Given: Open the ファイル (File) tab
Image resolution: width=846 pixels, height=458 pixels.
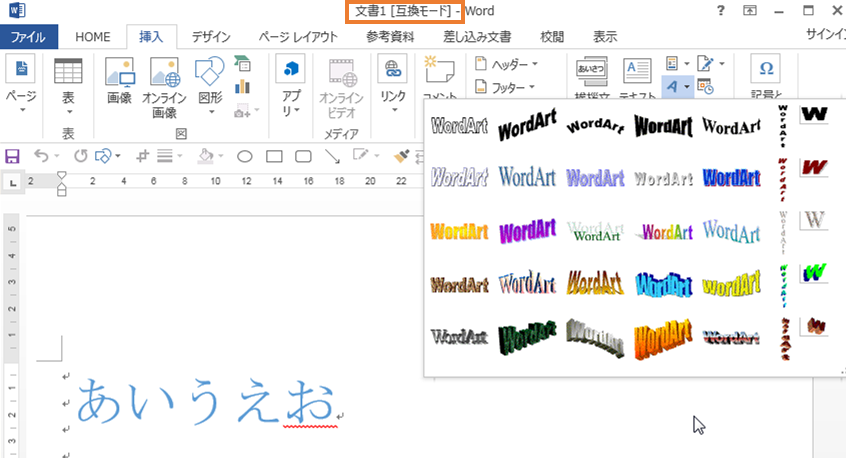Looking at the screenshot, I should [29, 37].
